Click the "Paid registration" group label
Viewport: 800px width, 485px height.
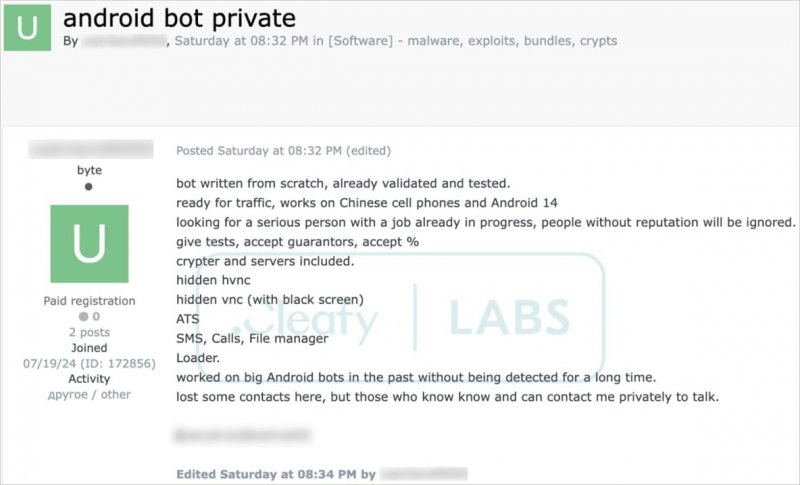tap(89, 301)
